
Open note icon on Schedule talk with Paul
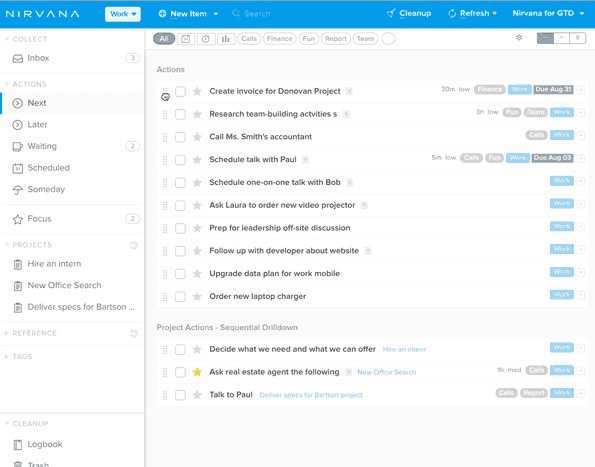305,160
